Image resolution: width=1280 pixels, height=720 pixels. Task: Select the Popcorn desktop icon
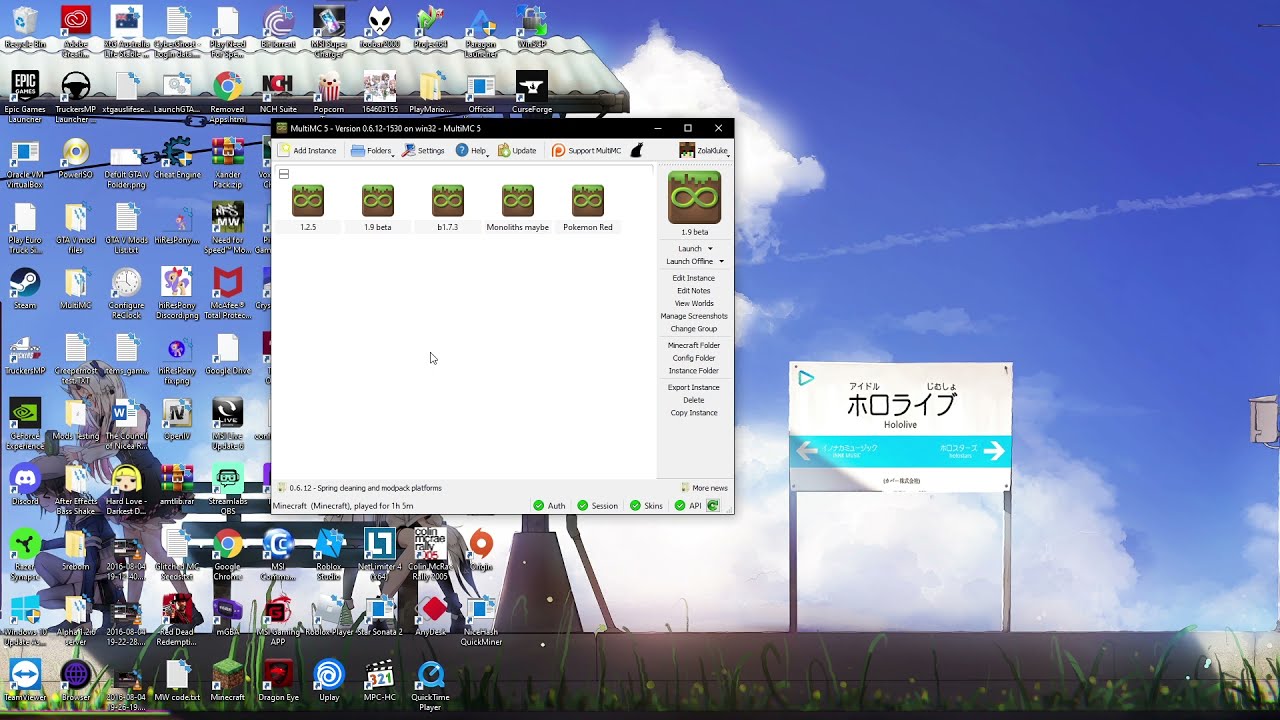pyautogui.click(x=329, y=93)
